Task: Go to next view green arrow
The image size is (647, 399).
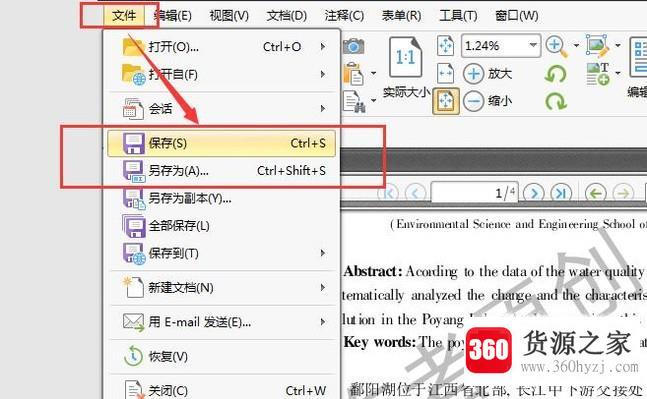Action: pos(623,193)
